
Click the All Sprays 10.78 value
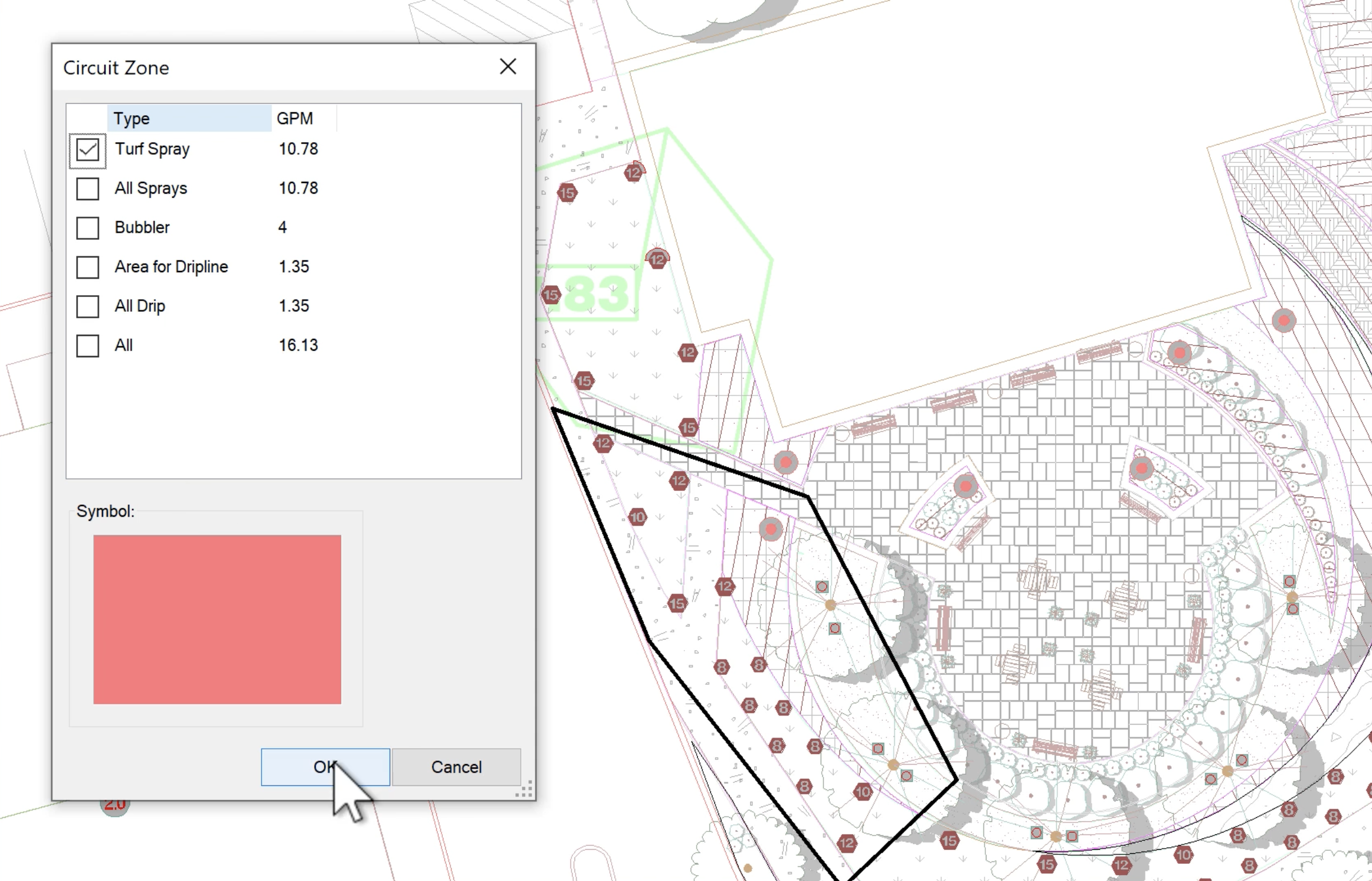point(298,188)
